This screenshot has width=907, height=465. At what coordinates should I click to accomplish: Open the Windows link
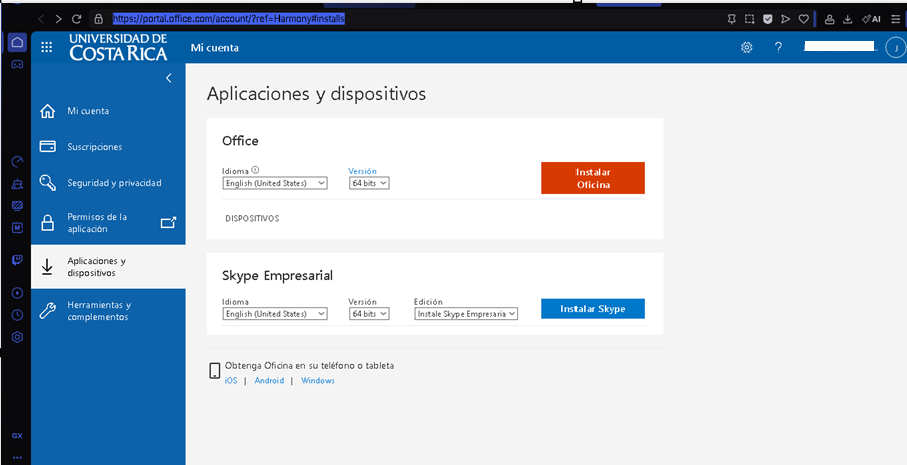(318, 381)
